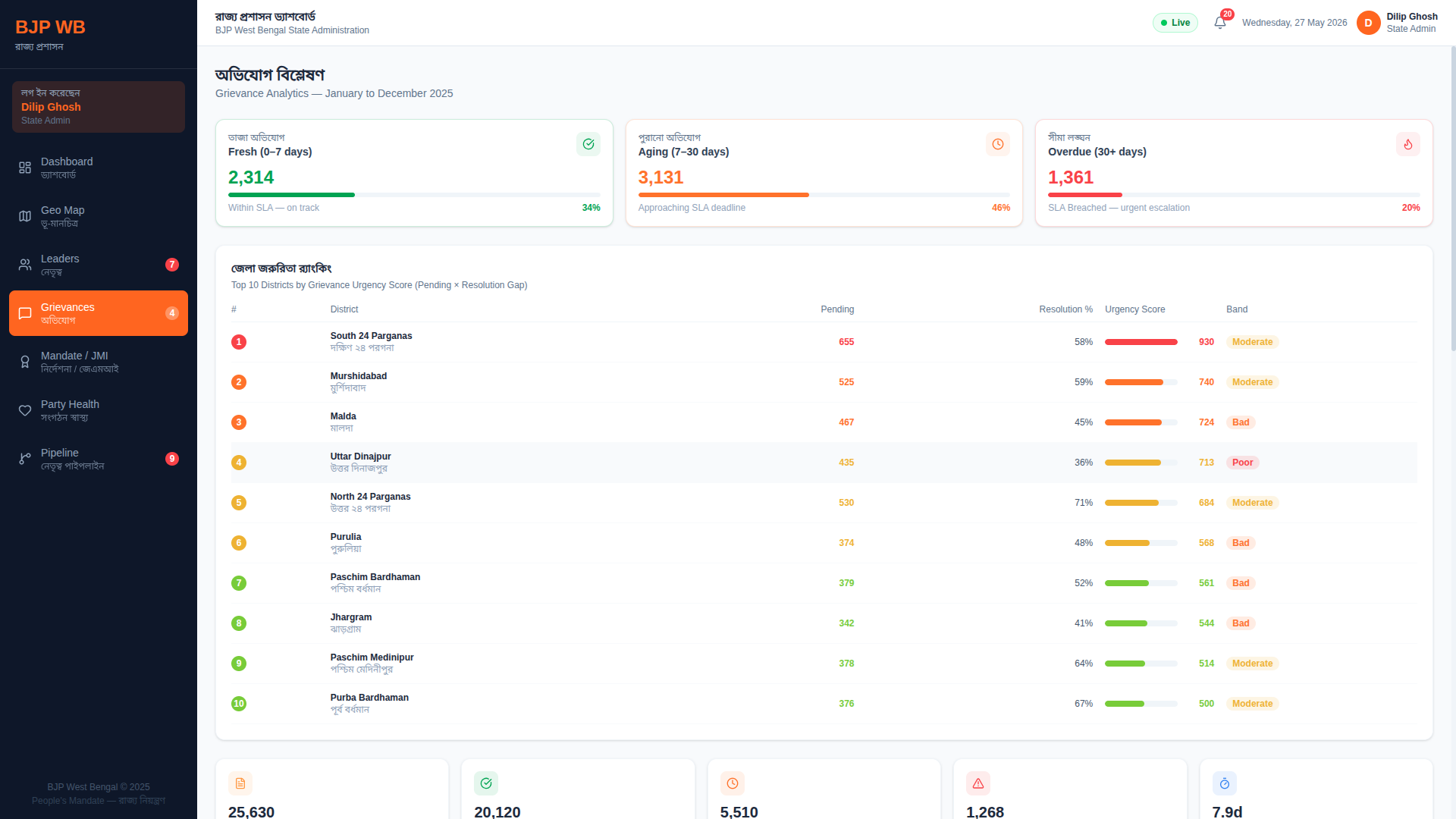Click the Fresh (0–7 days) progress bar

pyautogui.click(x=414, y=195)
